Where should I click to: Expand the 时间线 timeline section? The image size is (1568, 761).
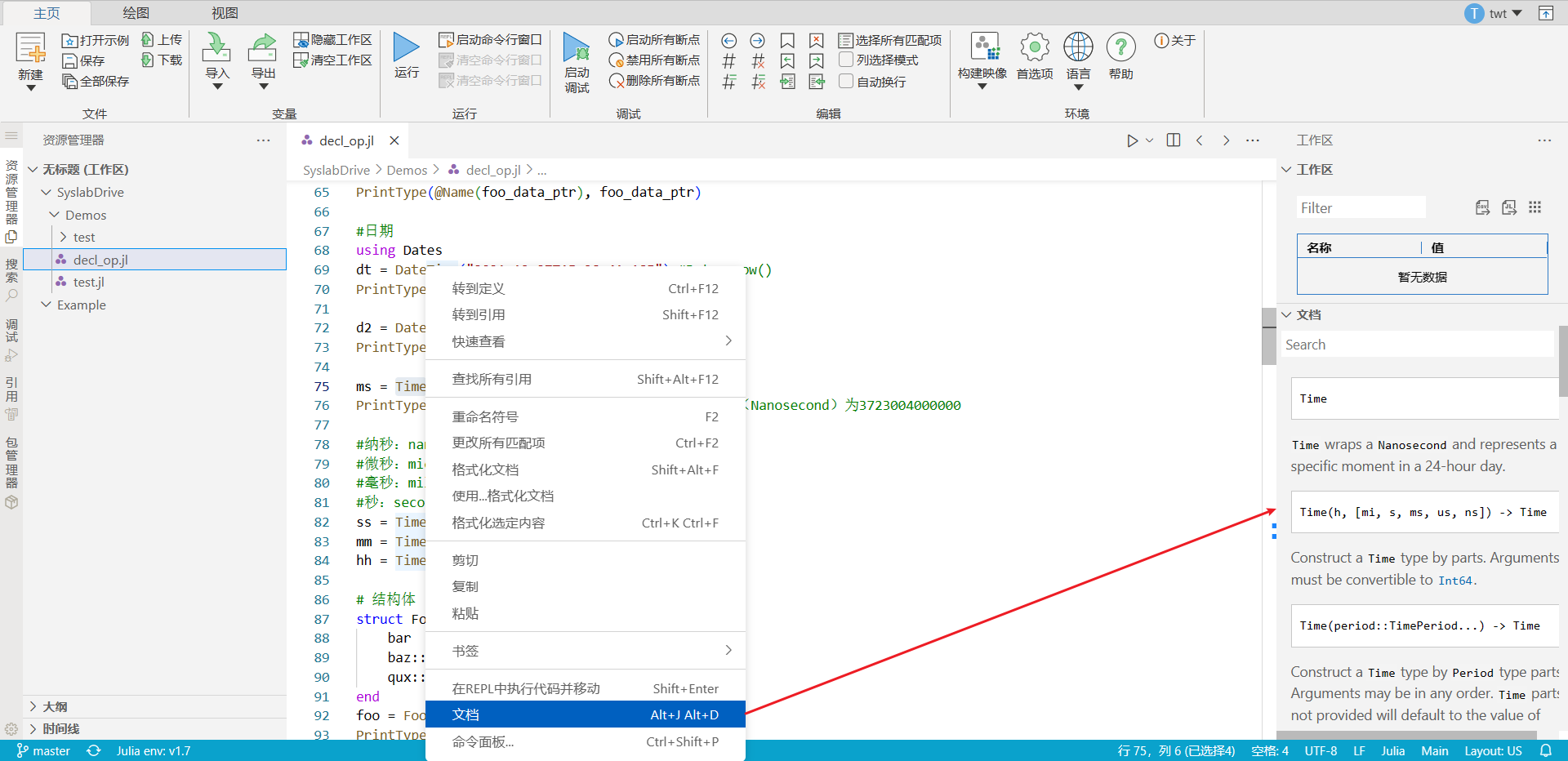(x=33, y=728)
